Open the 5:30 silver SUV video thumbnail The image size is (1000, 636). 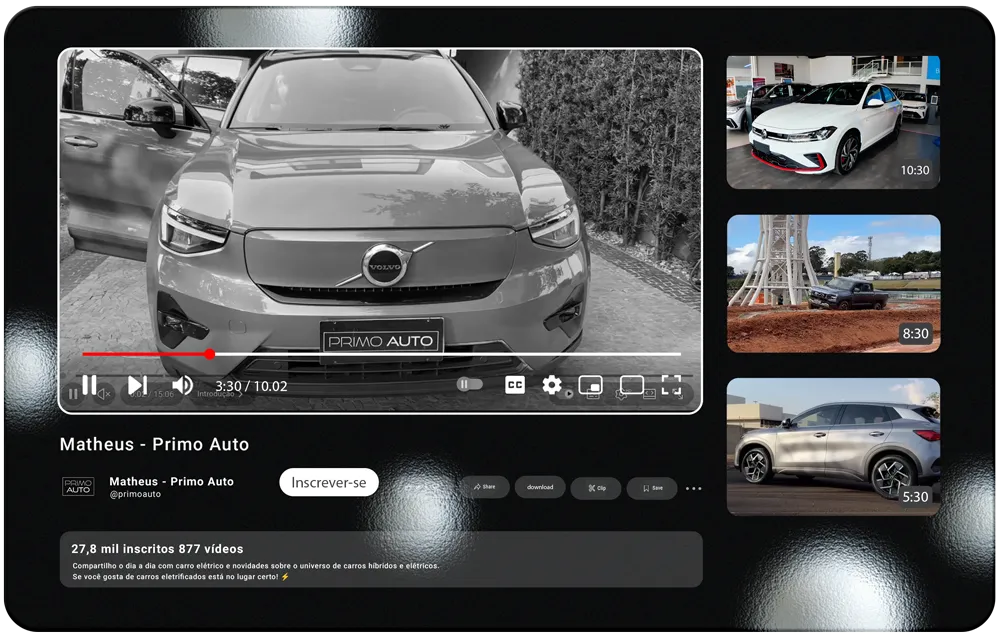[834, 447]
